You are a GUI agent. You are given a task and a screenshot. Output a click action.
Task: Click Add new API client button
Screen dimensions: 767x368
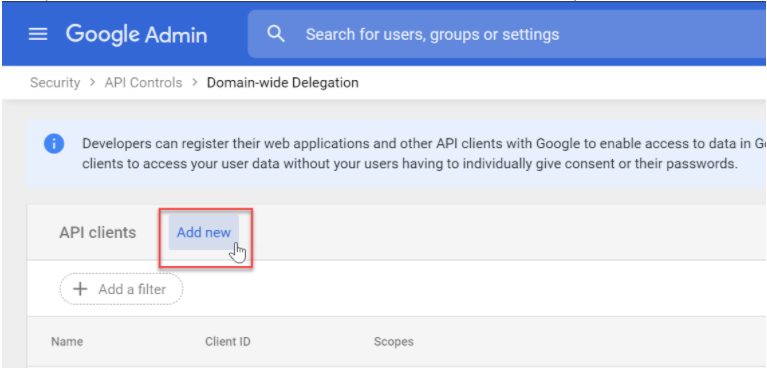(x=204, y=232)
